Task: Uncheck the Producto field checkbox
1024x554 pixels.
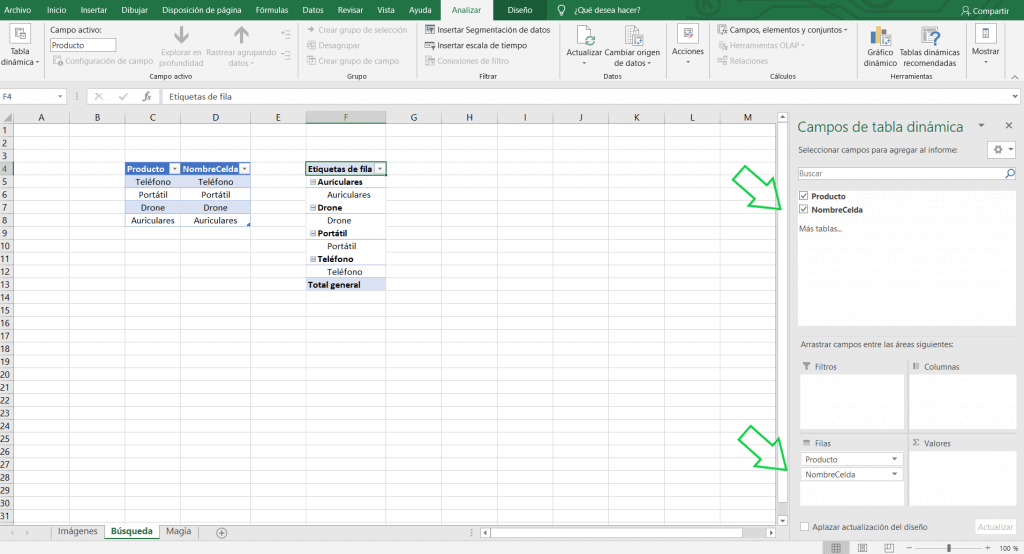Action: coord(804,196)
